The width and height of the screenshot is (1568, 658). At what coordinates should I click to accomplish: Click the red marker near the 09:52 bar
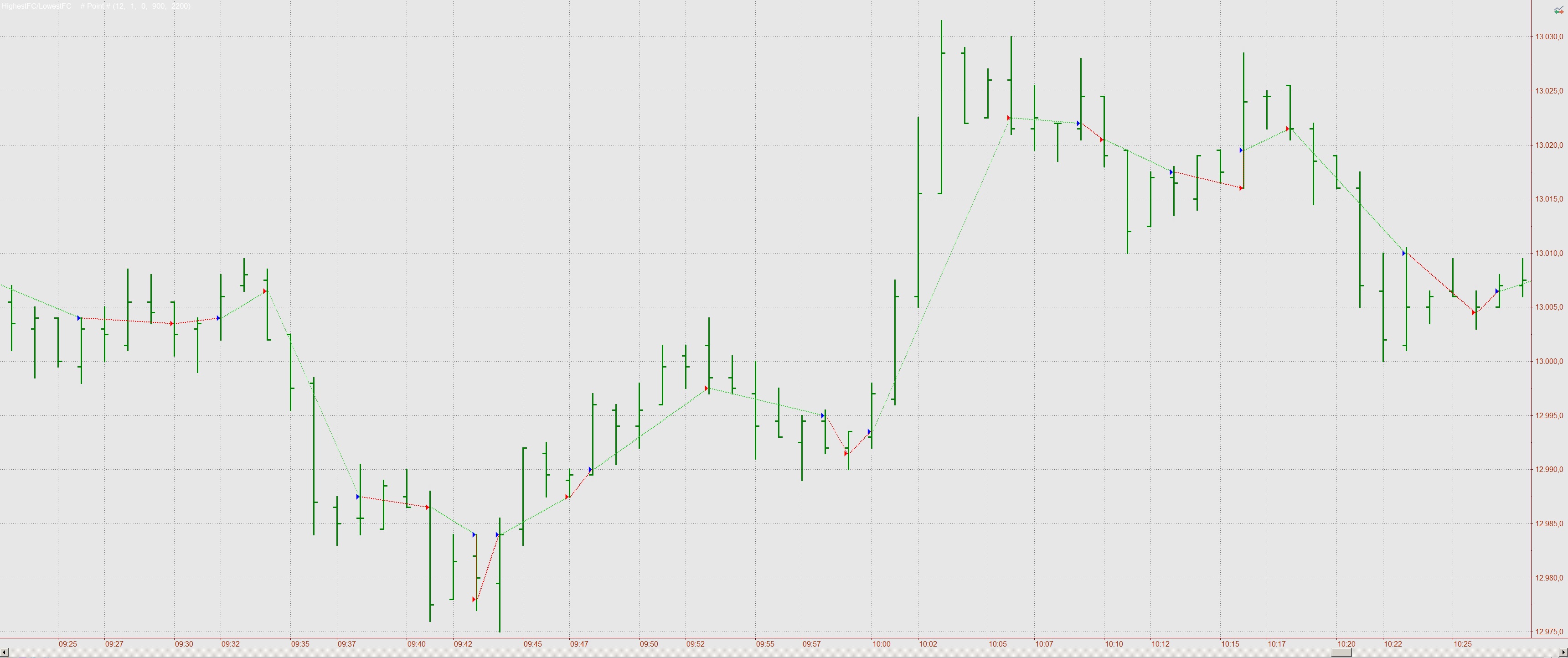click(707, 389)
